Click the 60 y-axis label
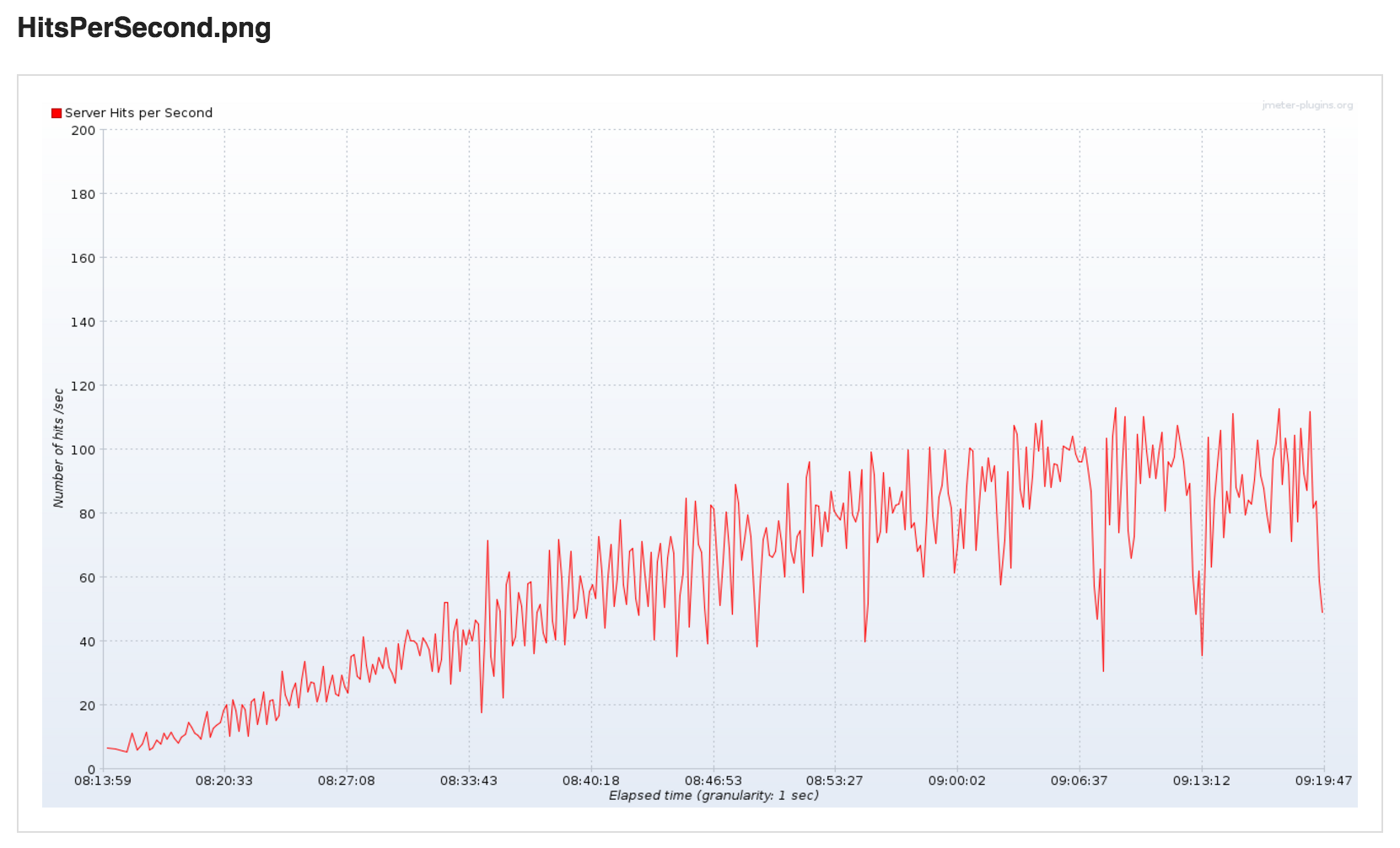 [87, 578]
